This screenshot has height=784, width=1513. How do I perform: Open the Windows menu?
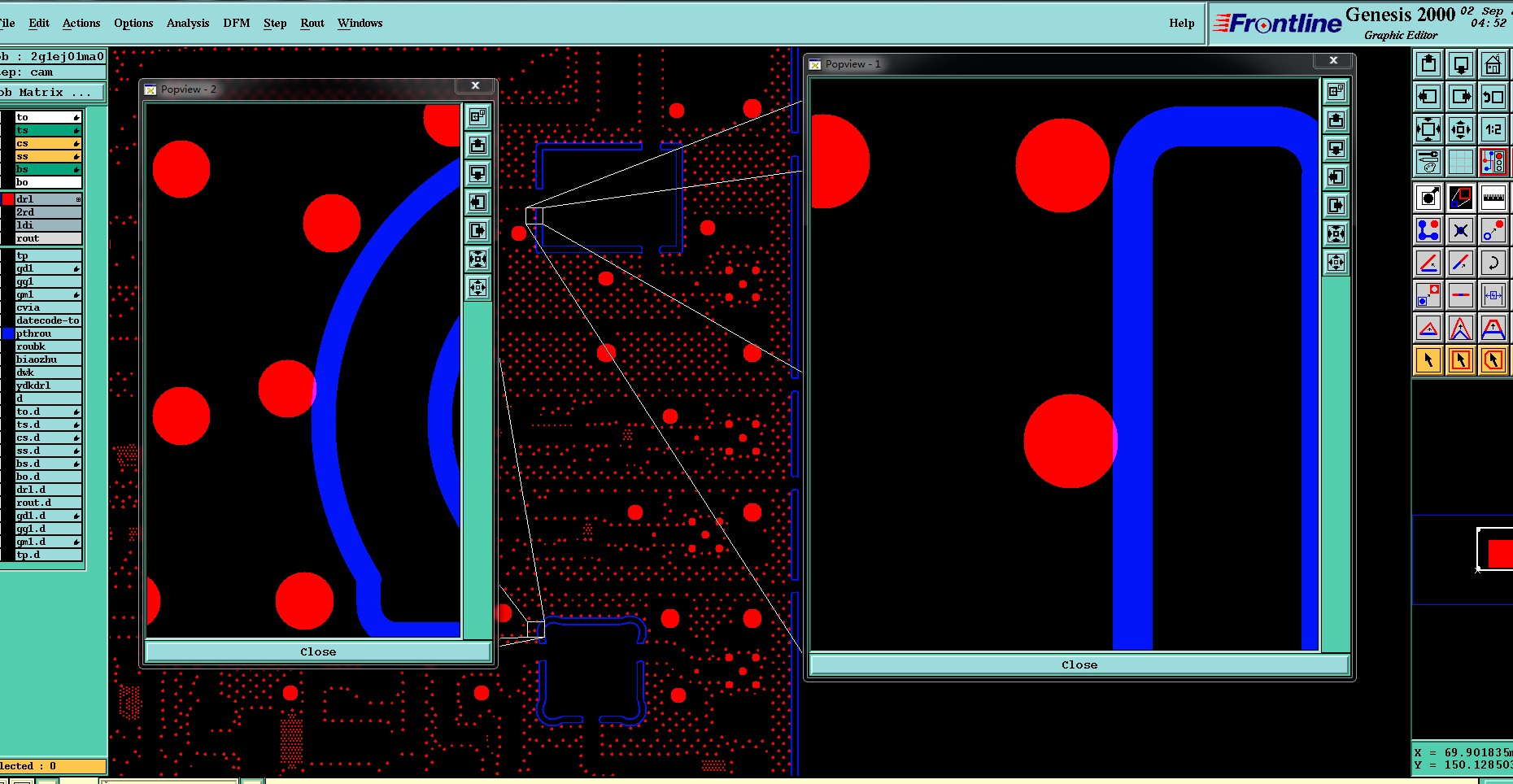coord(360,23)
